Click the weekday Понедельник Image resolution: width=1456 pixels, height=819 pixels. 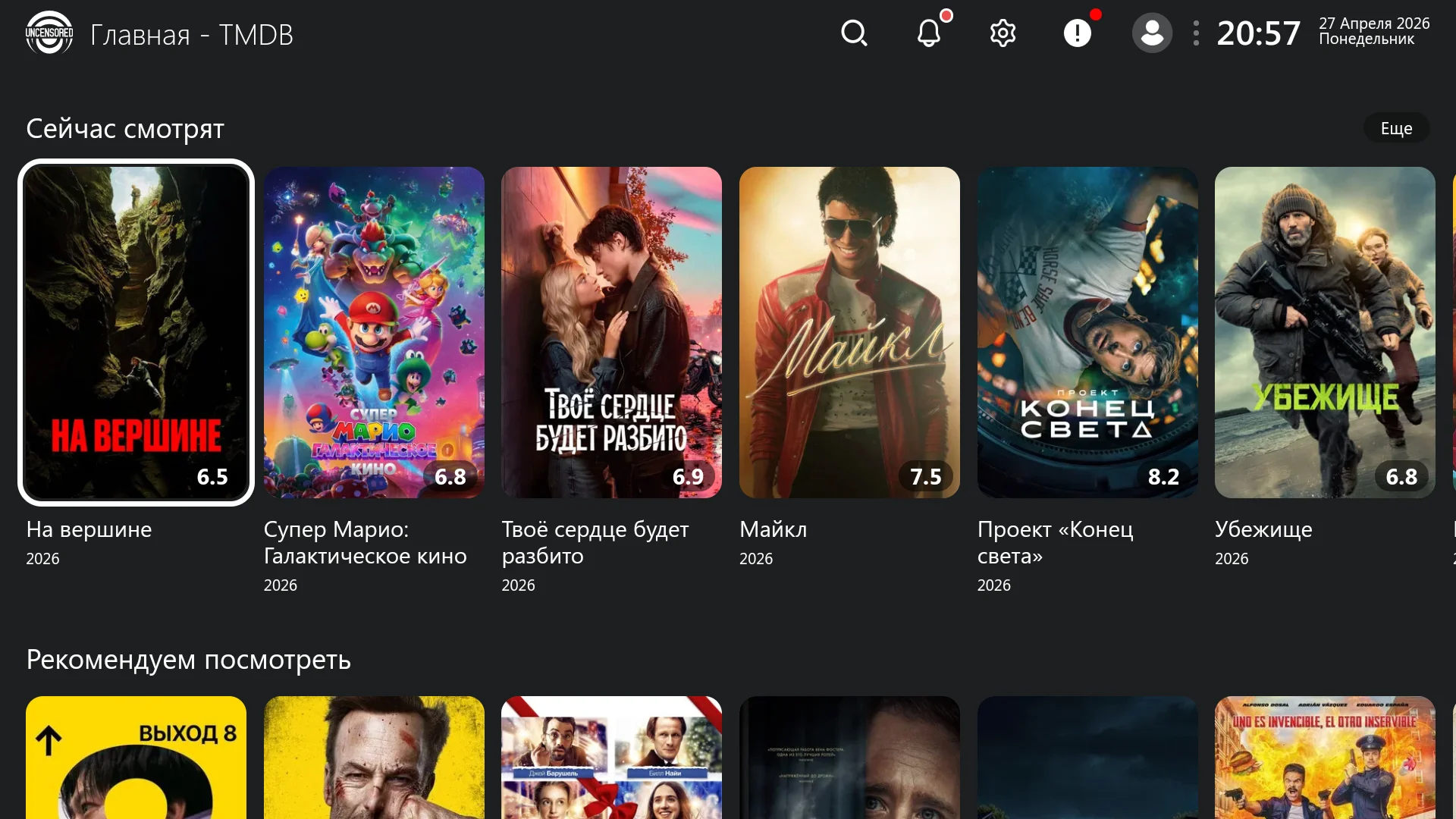[1367, 39]
